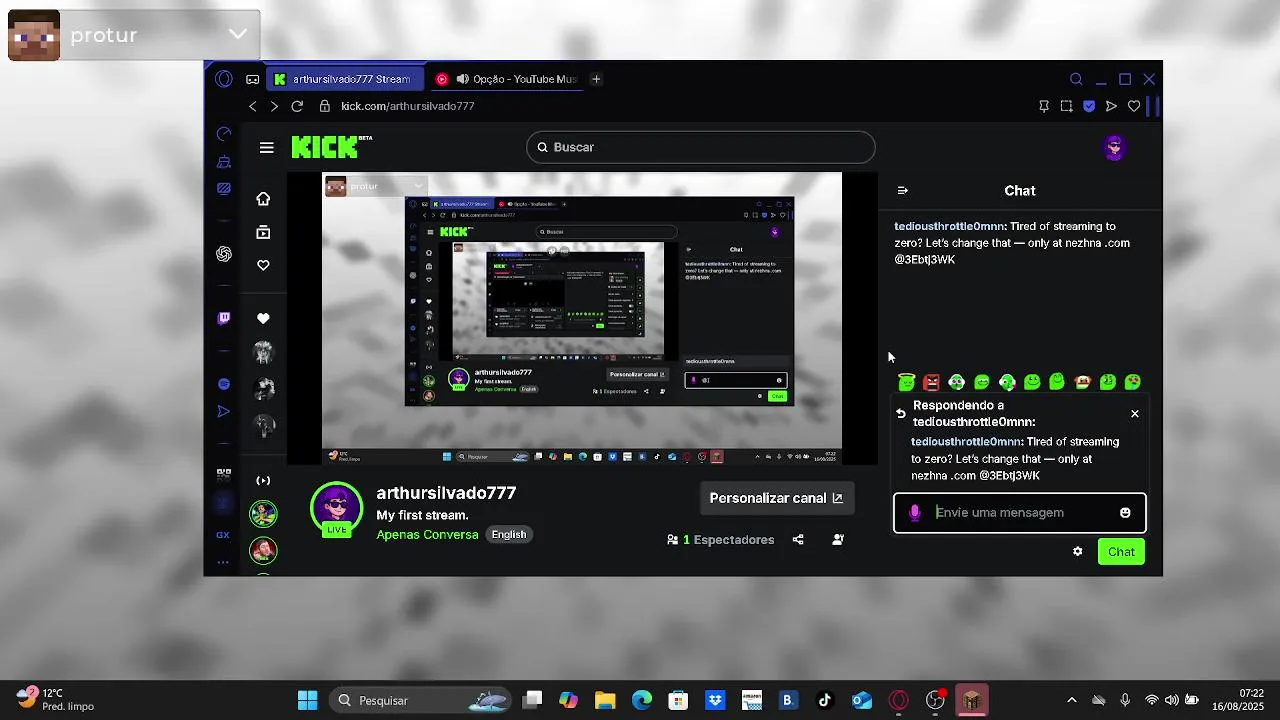
Task: Click the Opera snapshot icon in address bar
Action: (x=1066, y=106)
